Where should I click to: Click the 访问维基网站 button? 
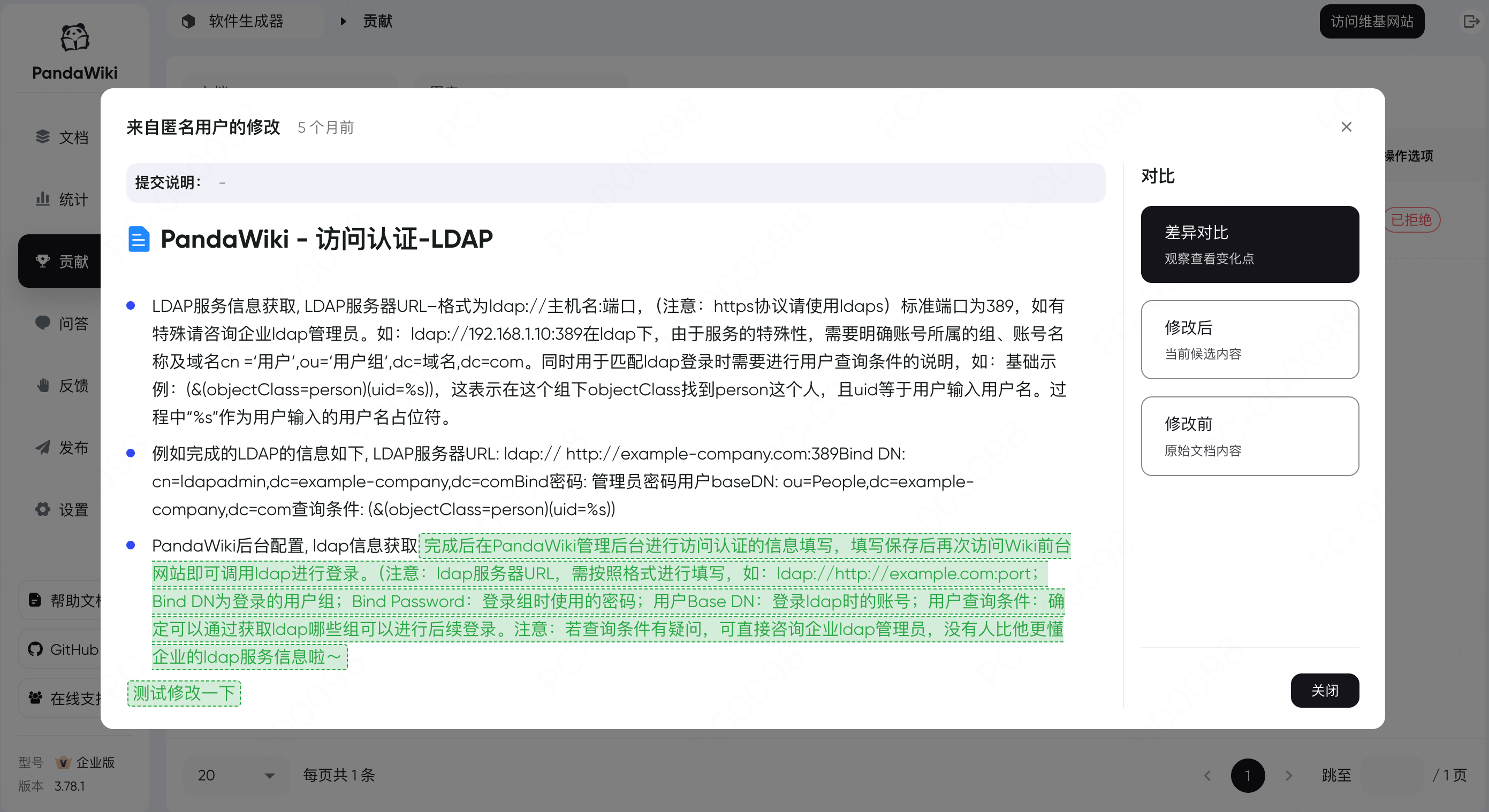point(1371,21)
